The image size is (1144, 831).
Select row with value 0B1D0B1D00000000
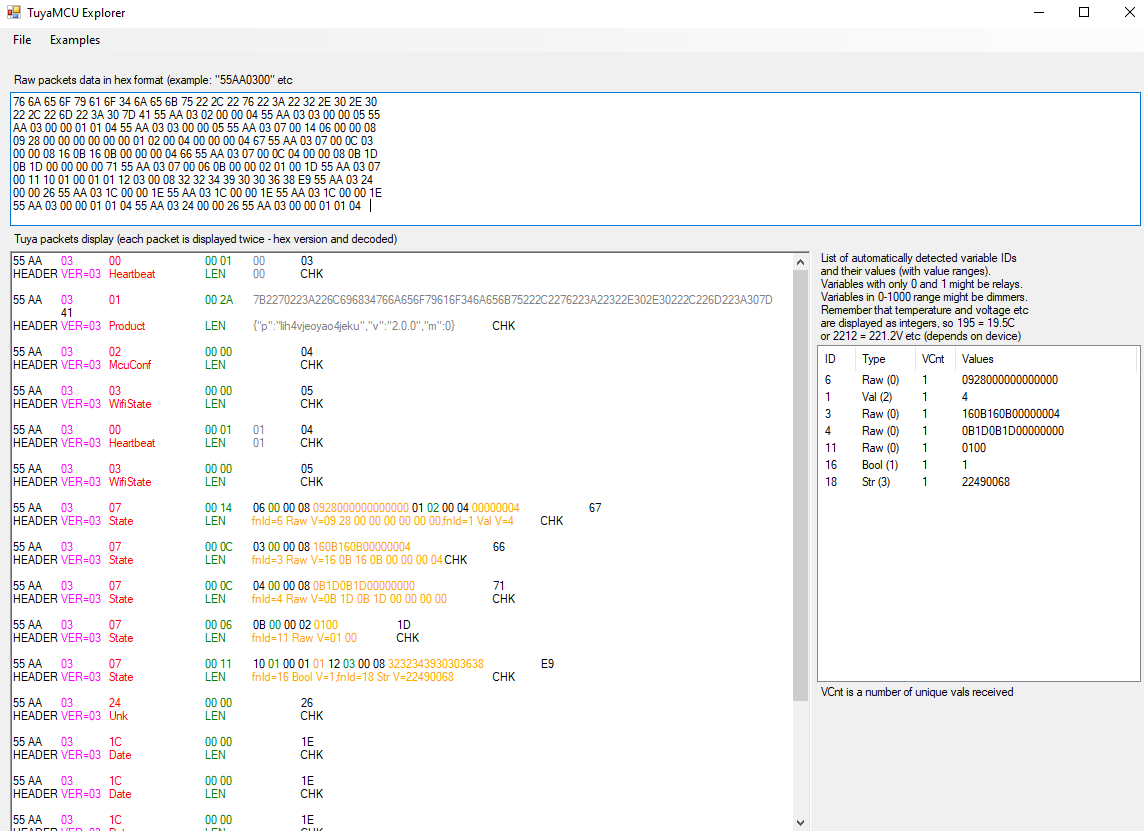pyautogui.click(x=978, y=431)
